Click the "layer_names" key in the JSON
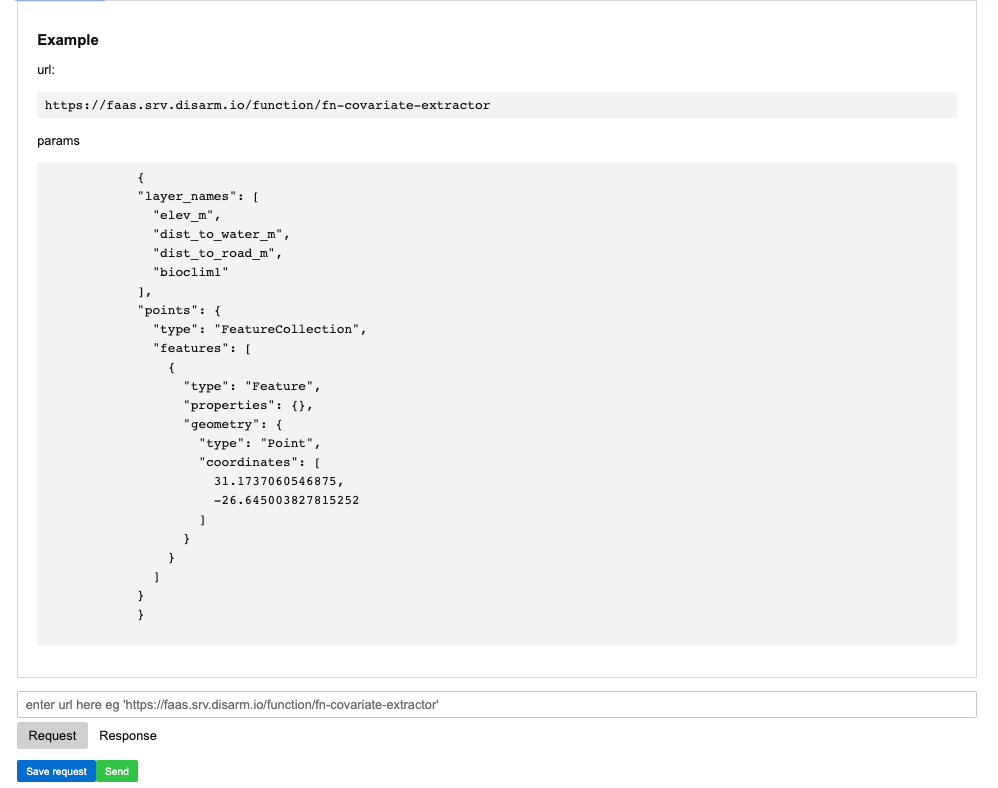This screenshot has height=788, width=998. 187,197
